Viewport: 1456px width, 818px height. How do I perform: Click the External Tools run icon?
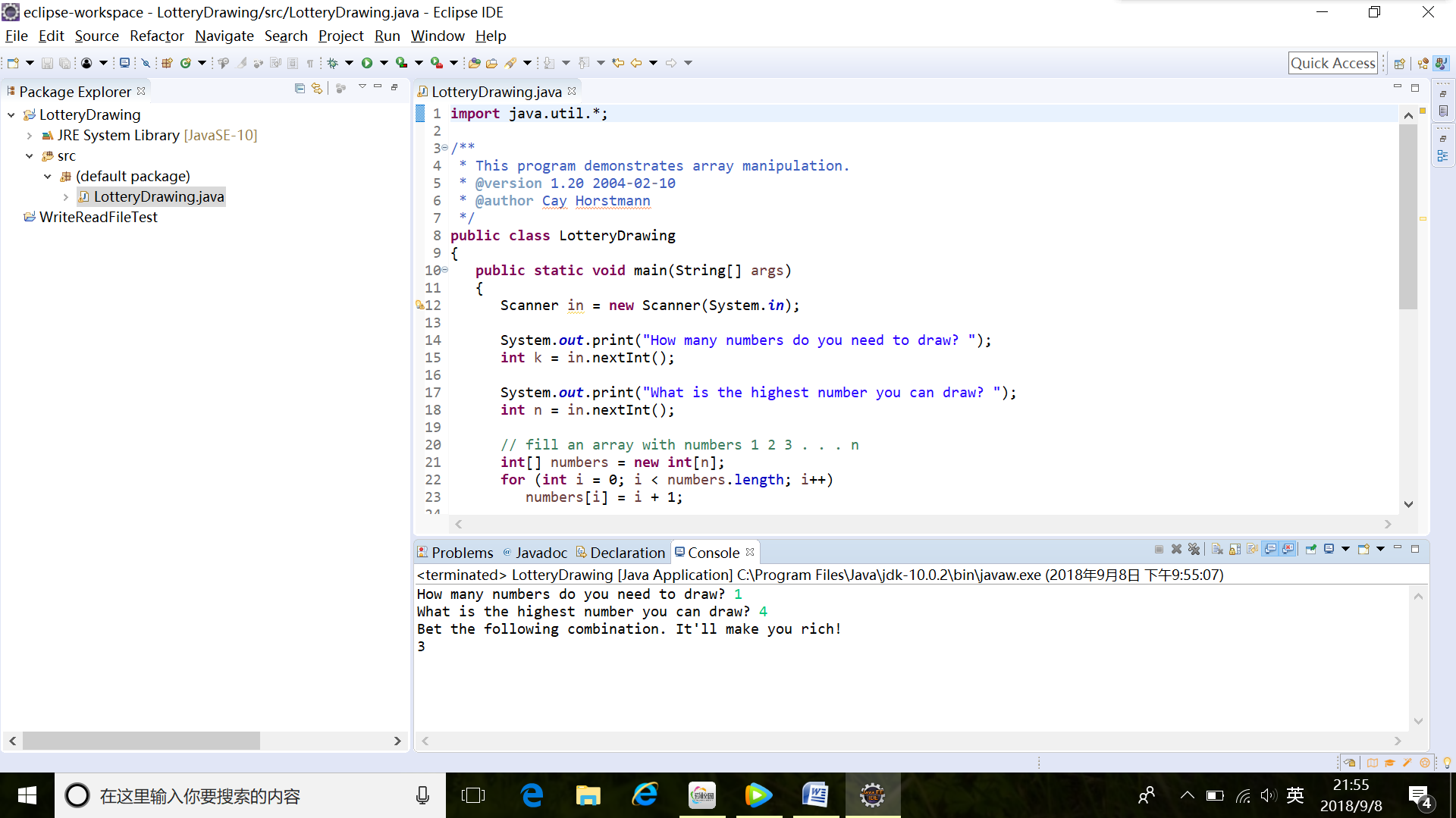point(437,63)
